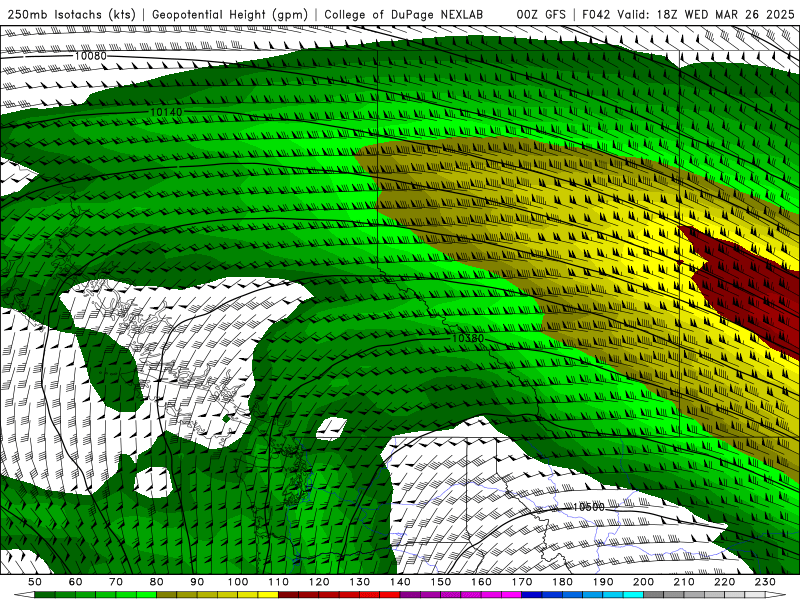Click the 'Geopotential Height (gpm)' title text

tap(230, 14)
